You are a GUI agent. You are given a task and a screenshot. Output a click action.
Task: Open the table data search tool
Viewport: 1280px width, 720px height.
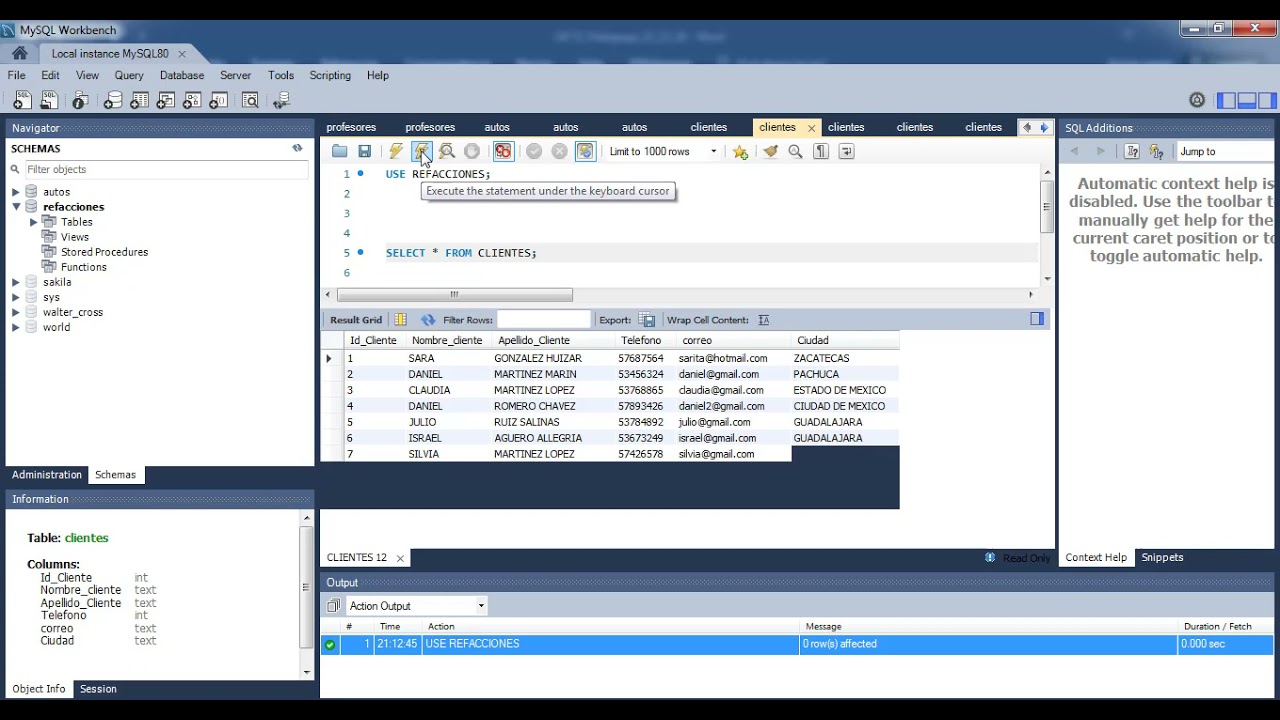tap(250, 100)
